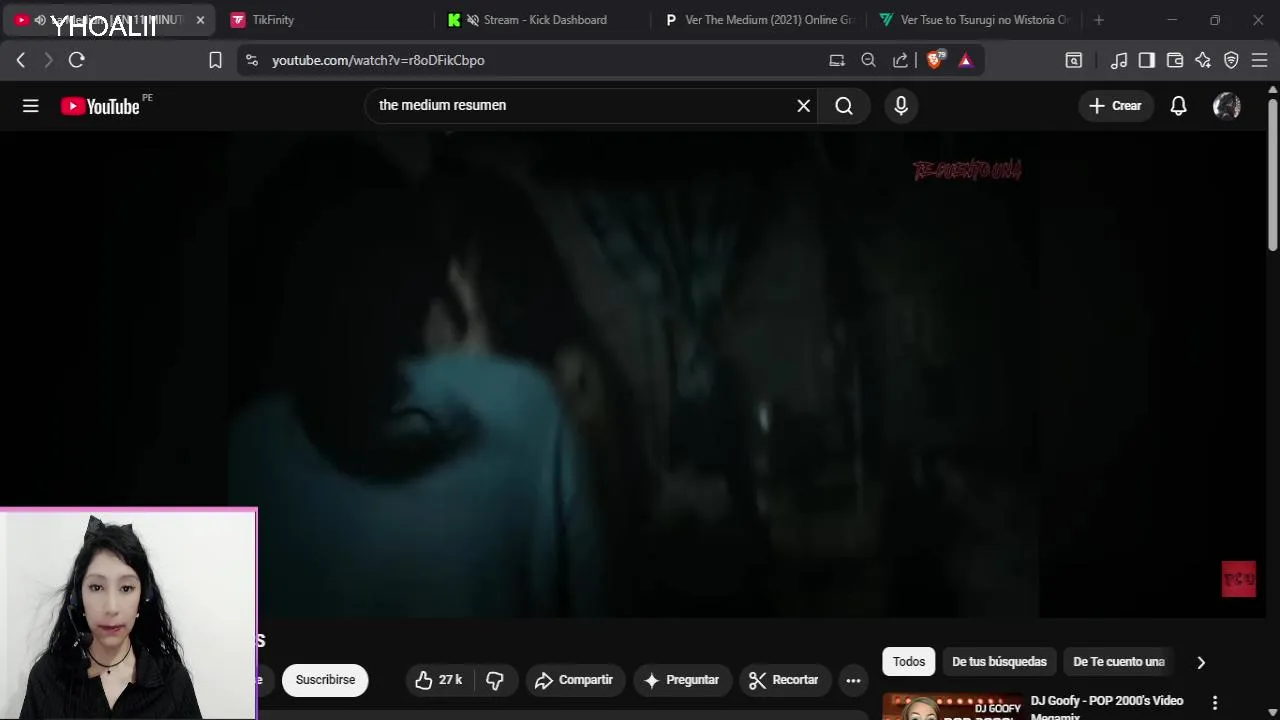The image size is (1280, 720).
Task: Mute the YouTube tab audio icon
Action: pyautogui.click(x=40, y=20)
